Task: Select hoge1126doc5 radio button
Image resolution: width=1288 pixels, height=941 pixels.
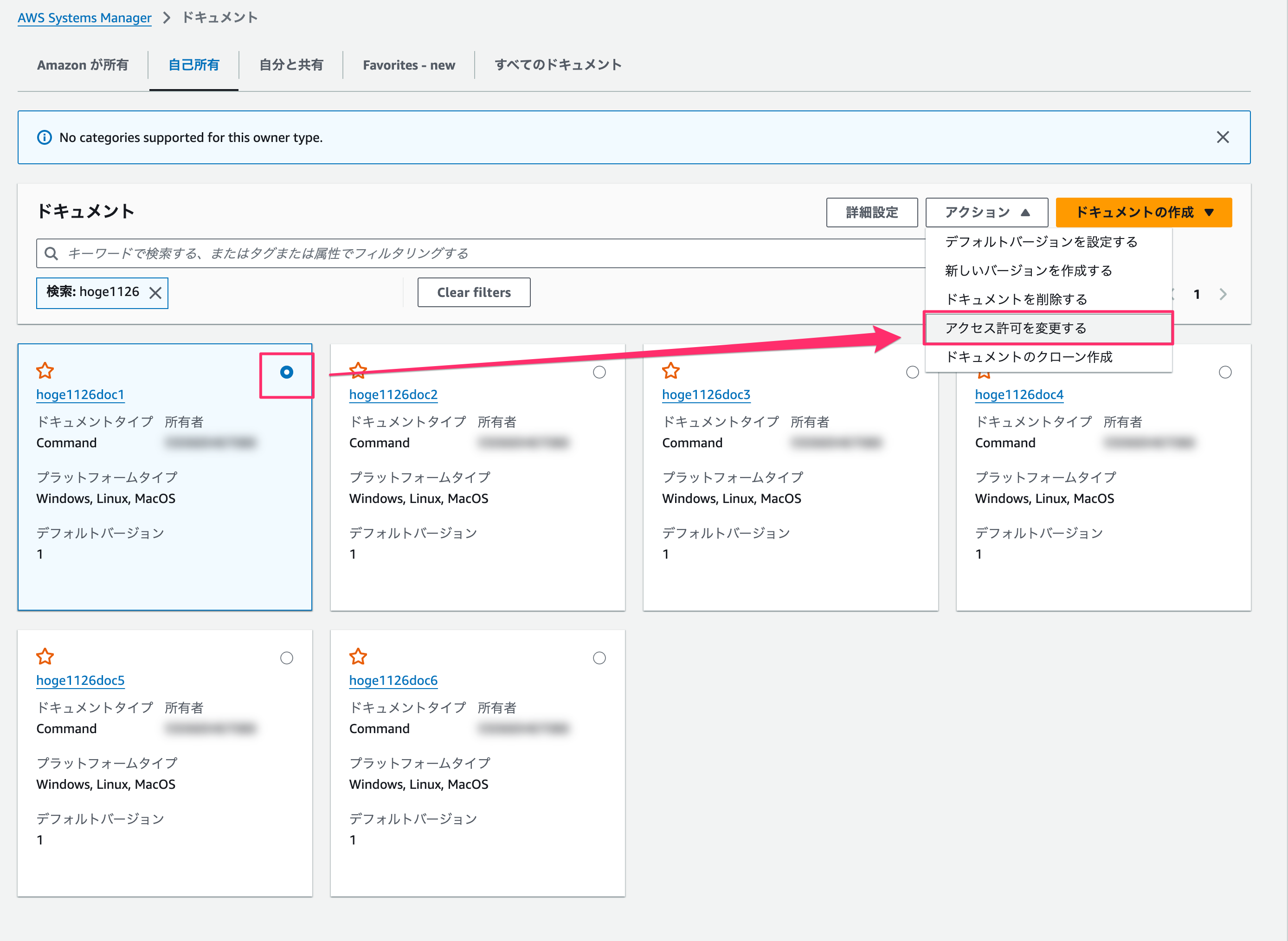Action: [x=286, y=658]
